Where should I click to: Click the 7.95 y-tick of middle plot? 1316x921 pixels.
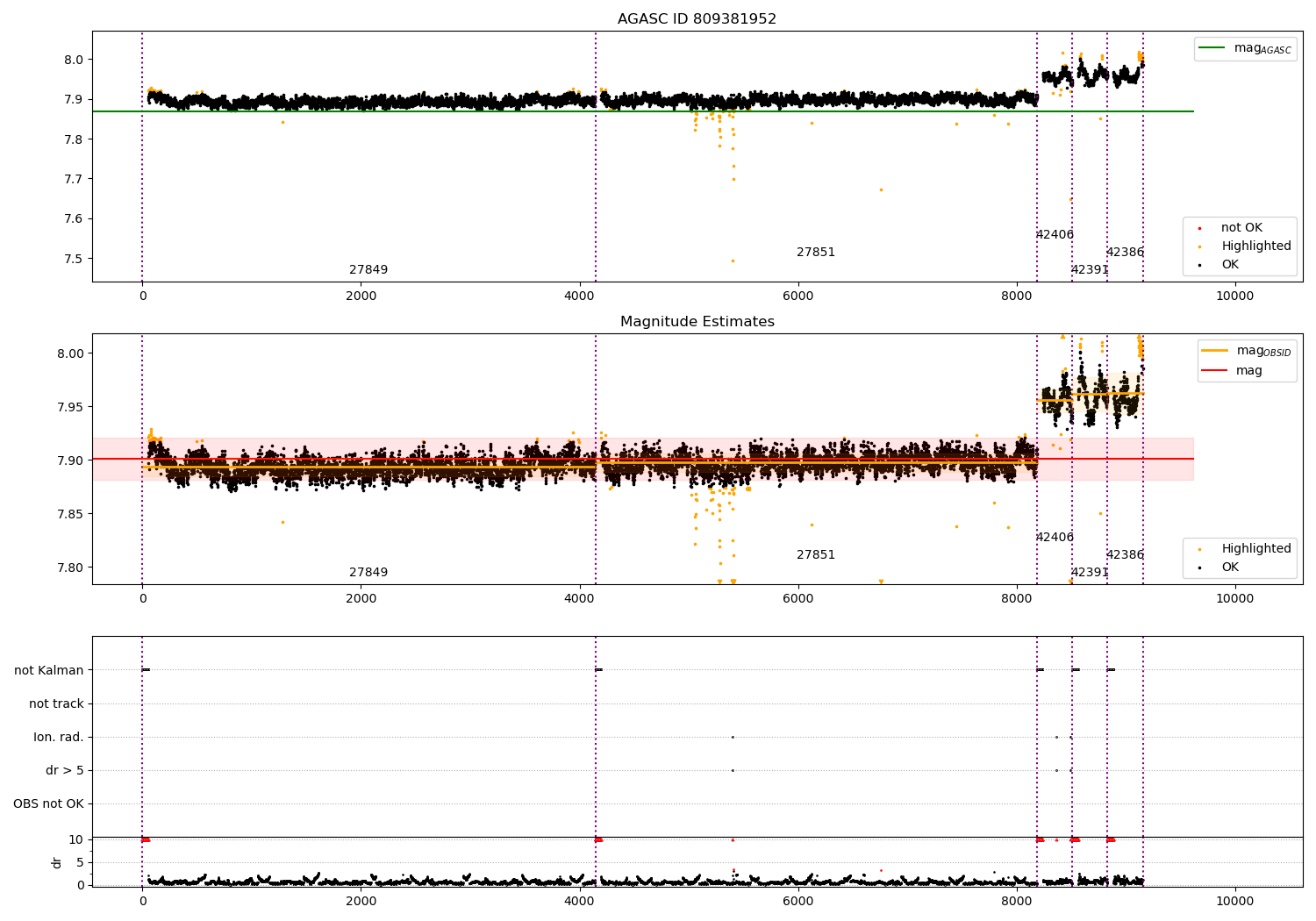[69, 407]
